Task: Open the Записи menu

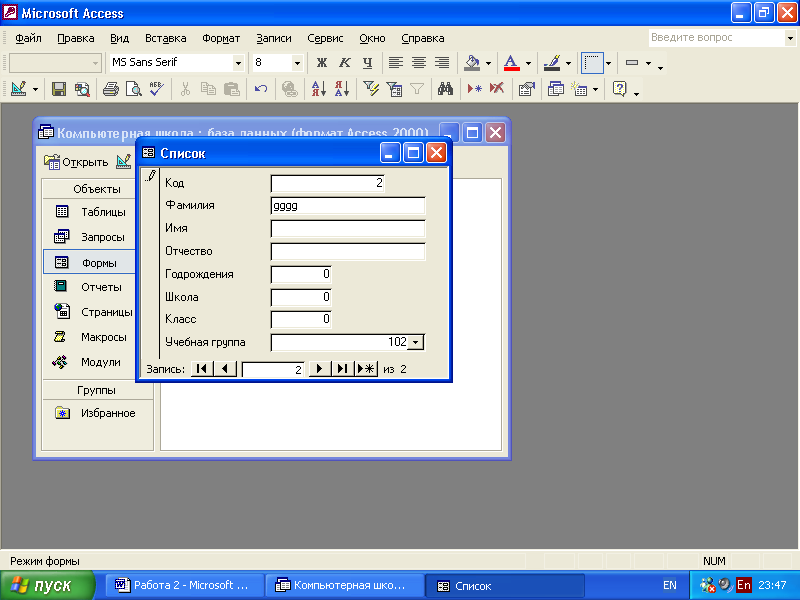Action: pyautogui.click(x=273, y=38)
